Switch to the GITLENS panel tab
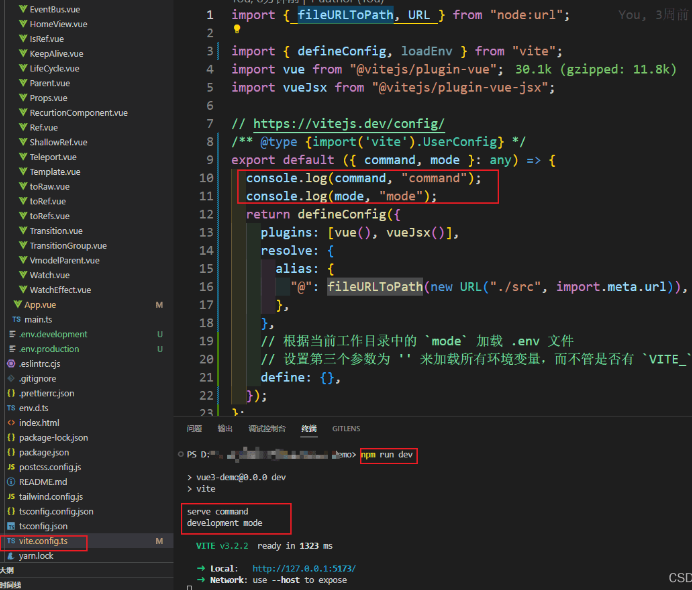This screenshot has height=590, width=692. click(346, 428)
